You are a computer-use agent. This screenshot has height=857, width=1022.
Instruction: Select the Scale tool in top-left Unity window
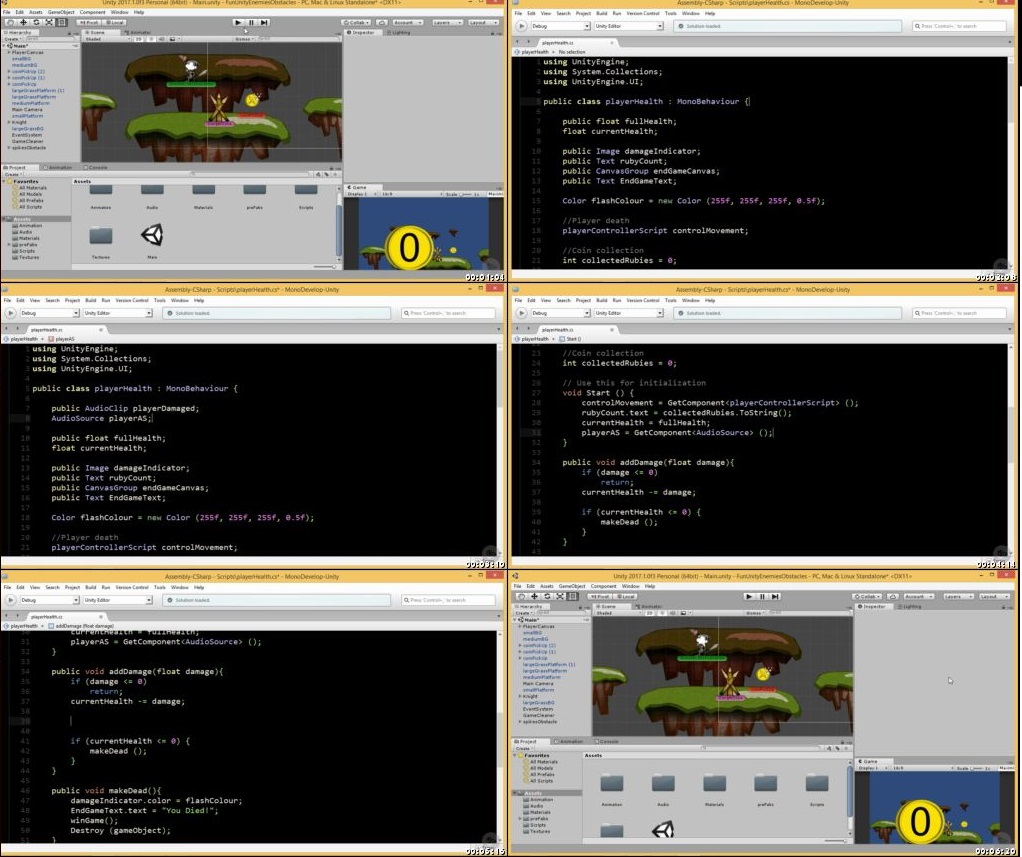click(x=49, y=22)
